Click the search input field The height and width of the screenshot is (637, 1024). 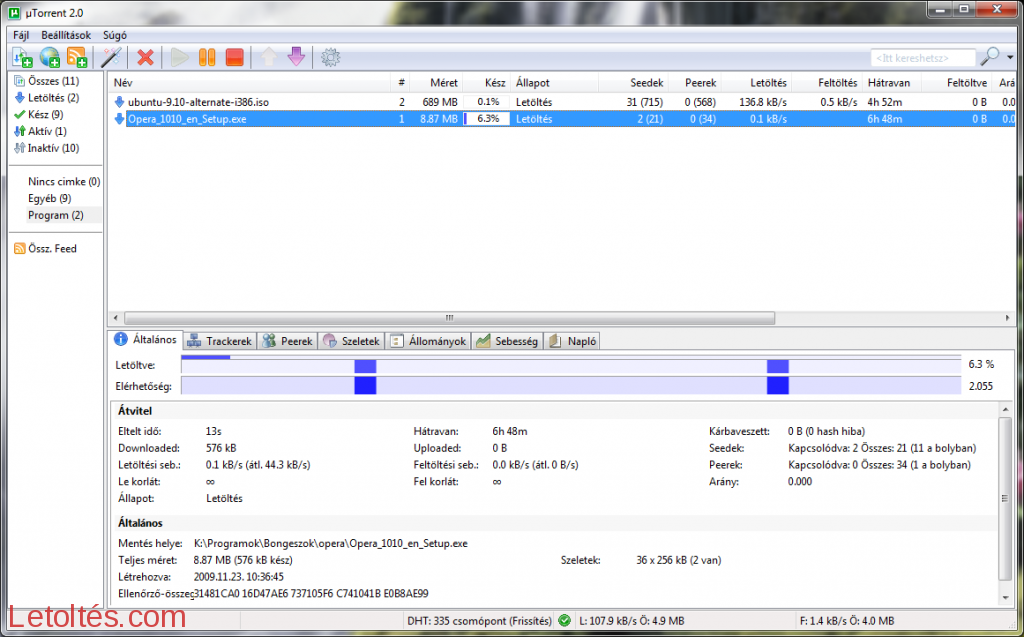click(923, 58)
